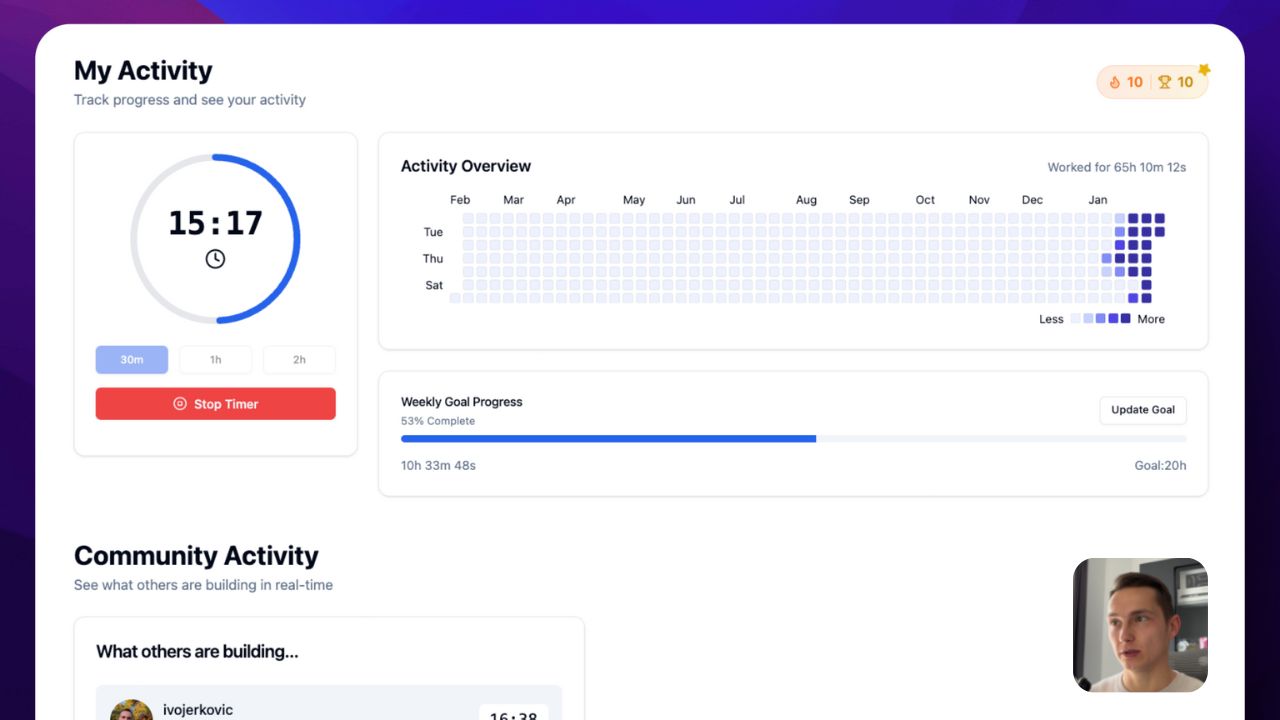Click the ivojerkovic profile avatar

click(x=131, y=710)
